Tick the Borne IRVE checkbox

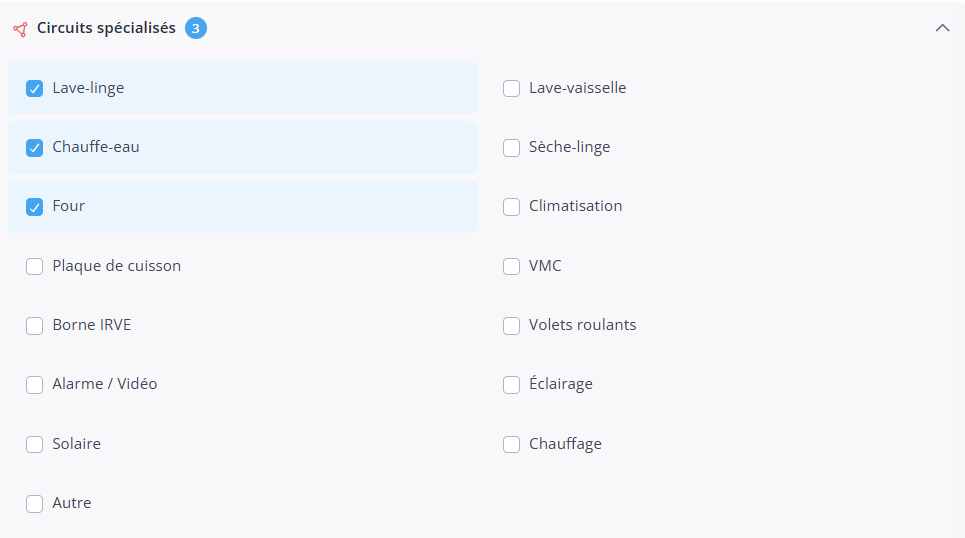point(34,326)
